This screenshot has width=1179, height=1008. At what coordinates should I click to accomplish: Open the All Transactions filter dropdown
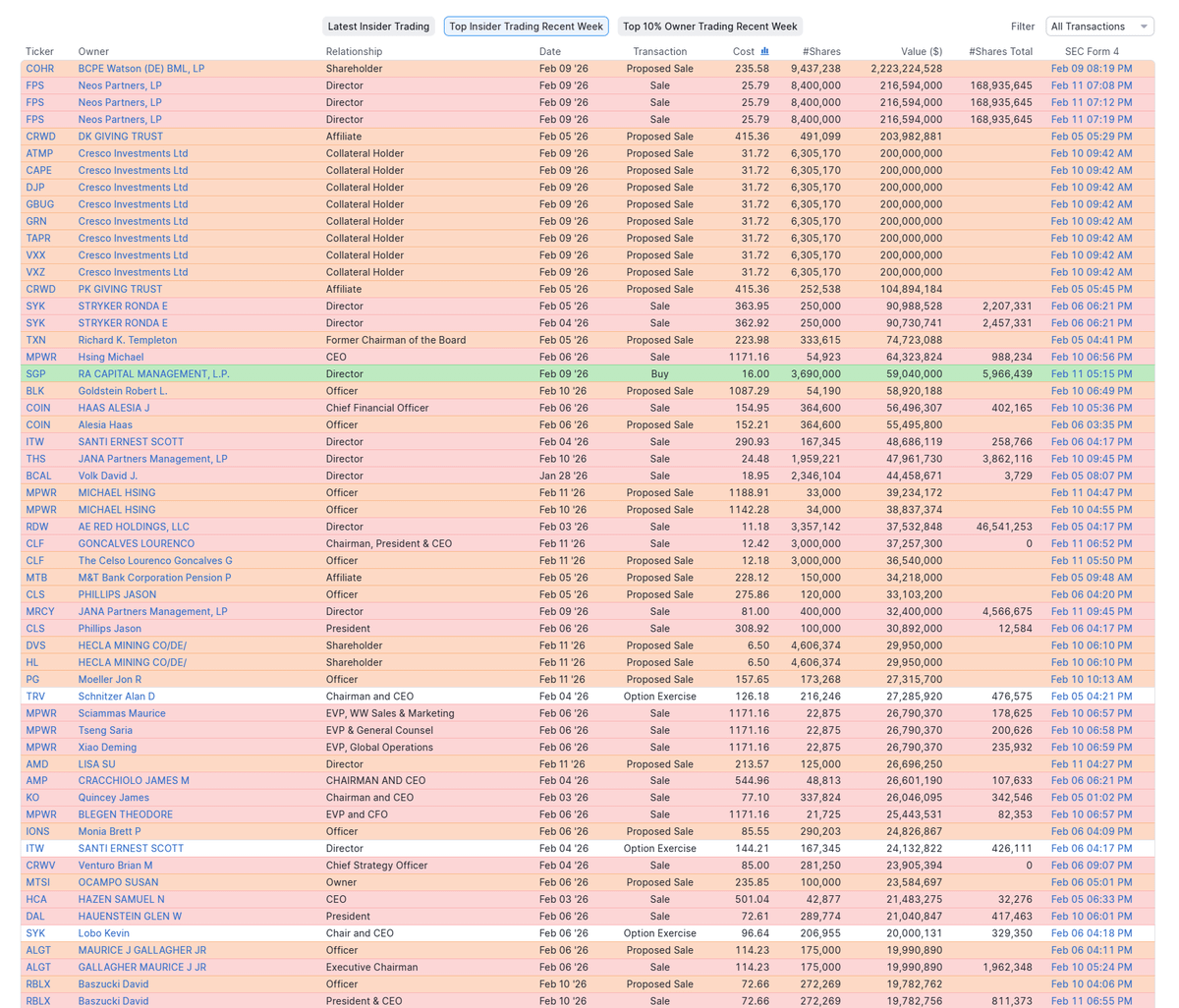(x=1099, y=27)
